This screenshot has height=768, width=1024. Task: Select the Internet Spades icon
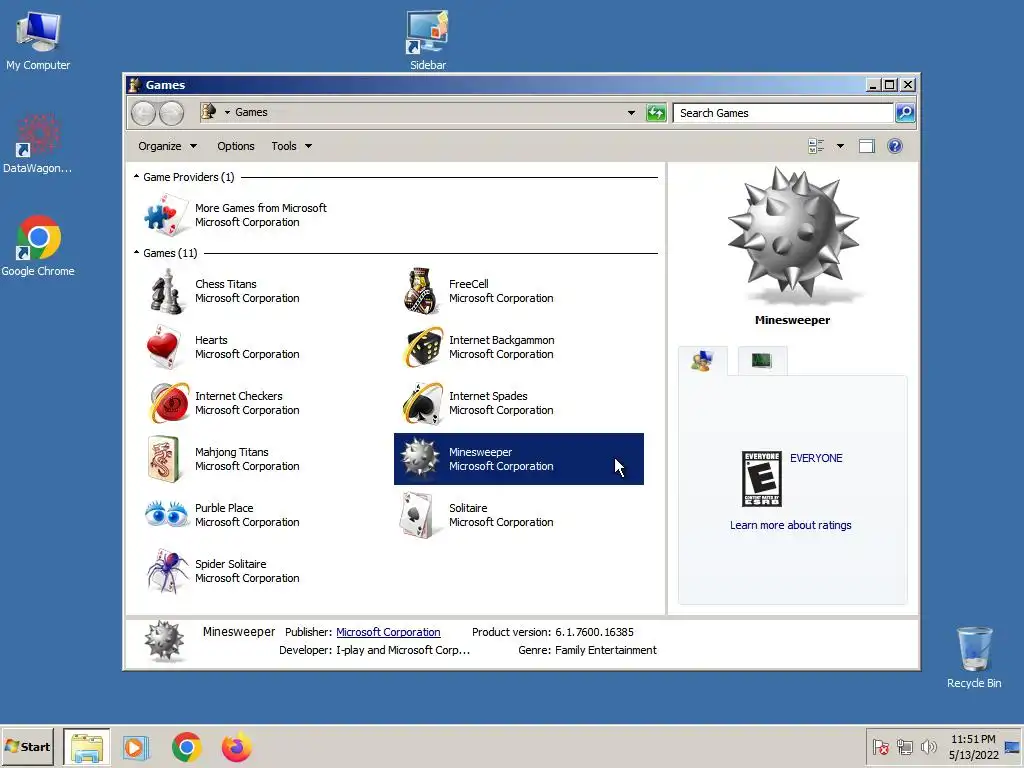[423, 403]
